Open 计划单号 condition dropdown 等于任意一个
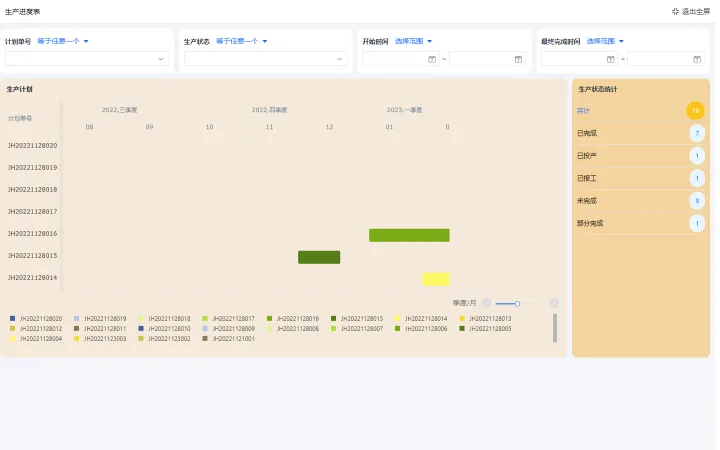The height and width of the screenshot is (450, 720). click(x=63, y=41)
